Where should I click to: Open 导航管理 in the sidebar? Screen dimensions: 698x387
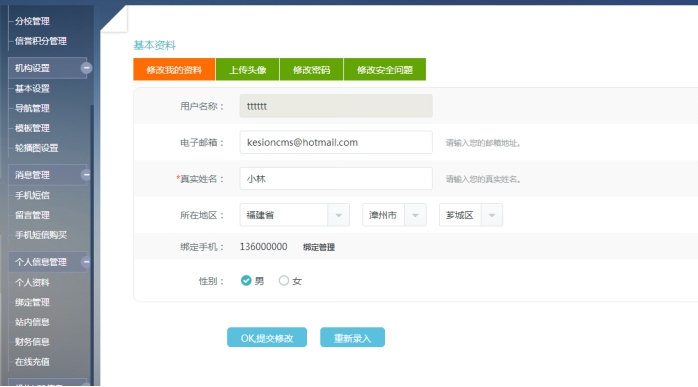click(x=32, y=108)
